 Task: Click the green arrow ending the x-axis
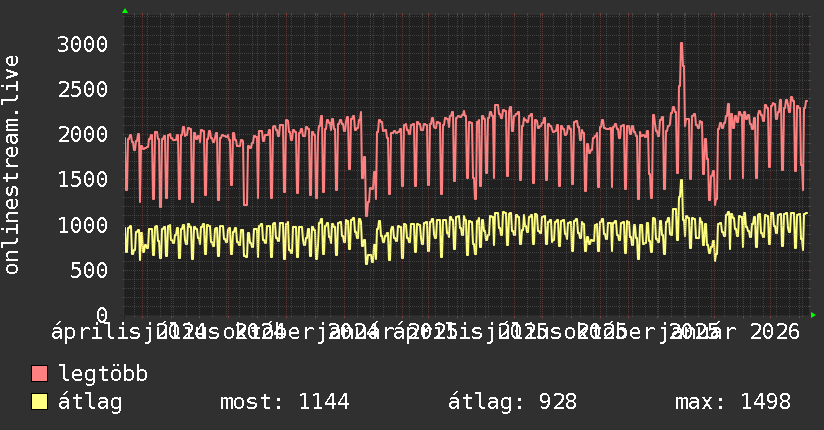click(813, 315)
